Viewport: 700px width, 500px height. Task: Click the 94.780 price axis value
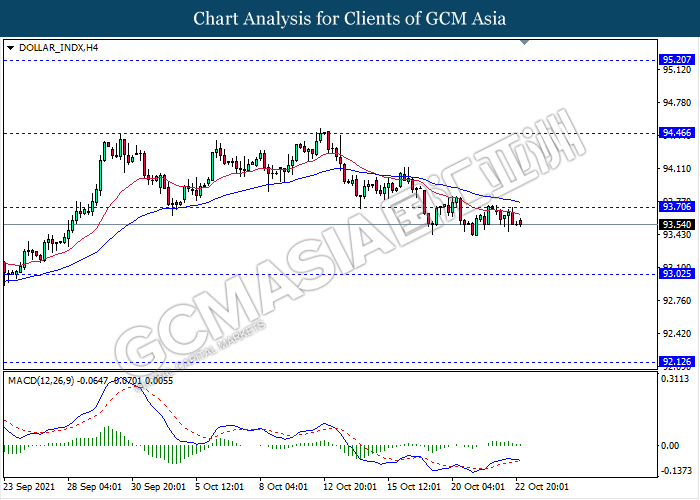676,103
